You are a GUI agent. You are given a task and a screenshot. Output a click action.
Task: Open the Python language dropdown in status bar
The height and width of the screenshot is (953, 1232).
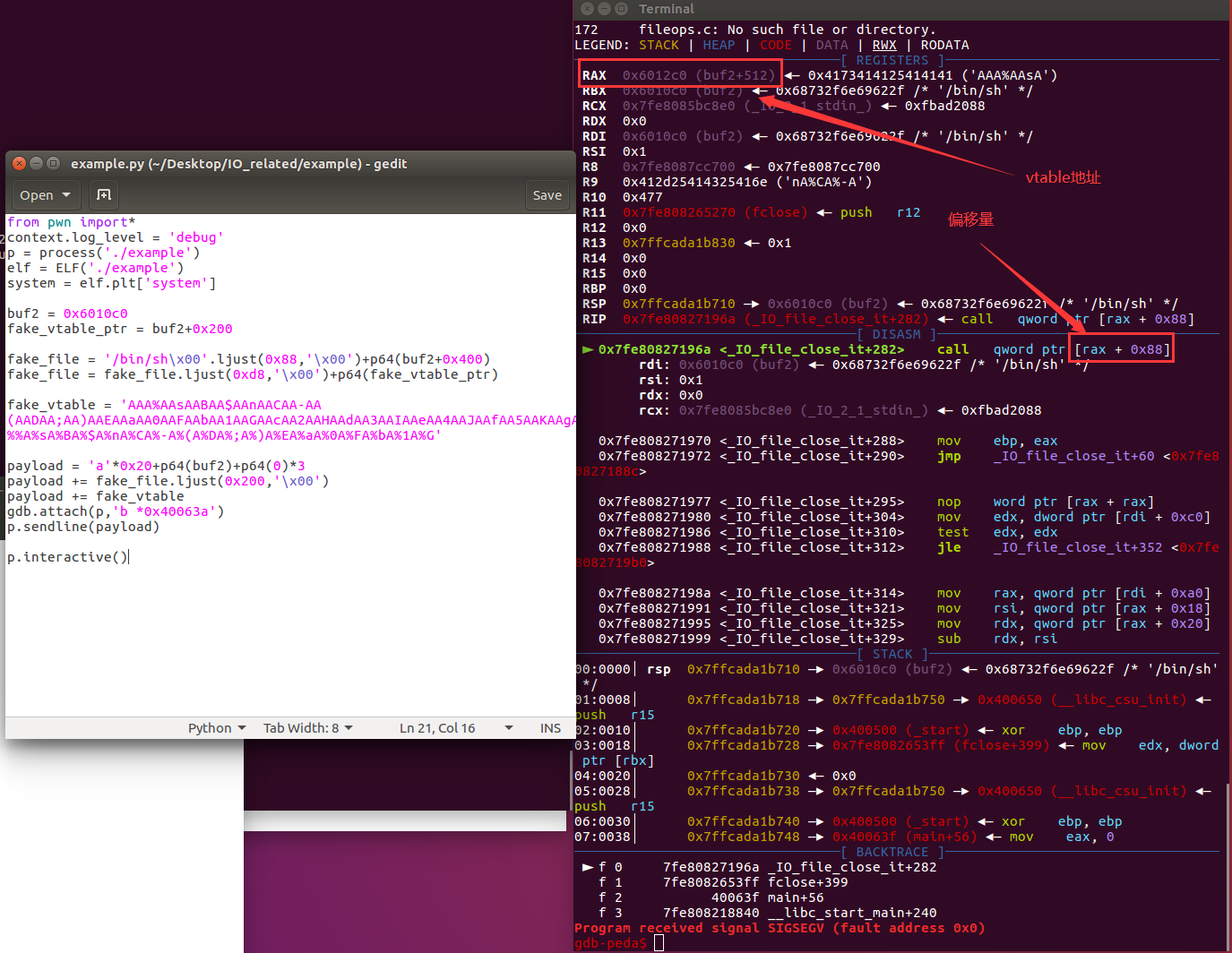pyautogui.click(x=217, y=728)
